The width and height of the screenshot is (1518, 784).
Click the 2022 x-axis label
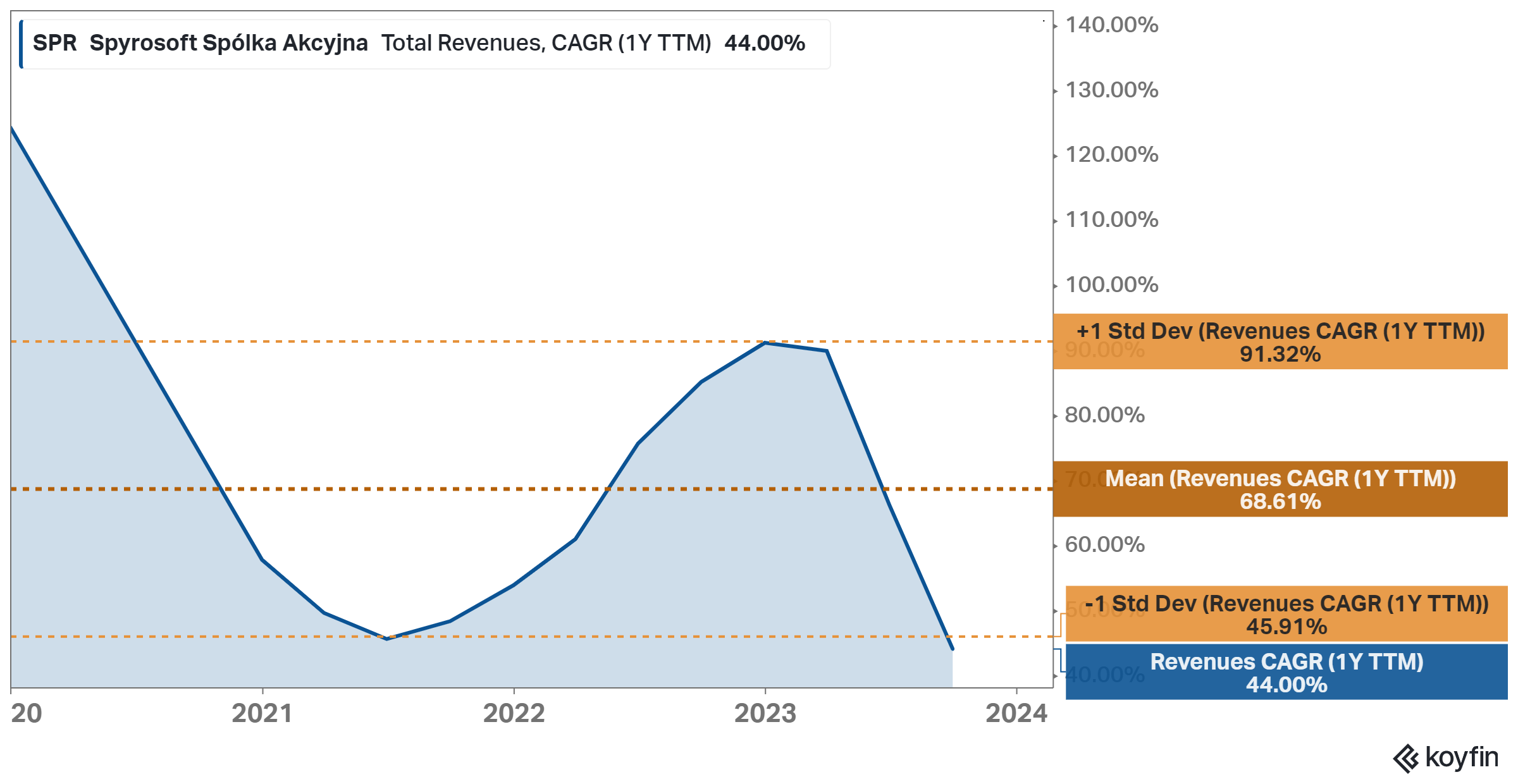click(514, 713)
